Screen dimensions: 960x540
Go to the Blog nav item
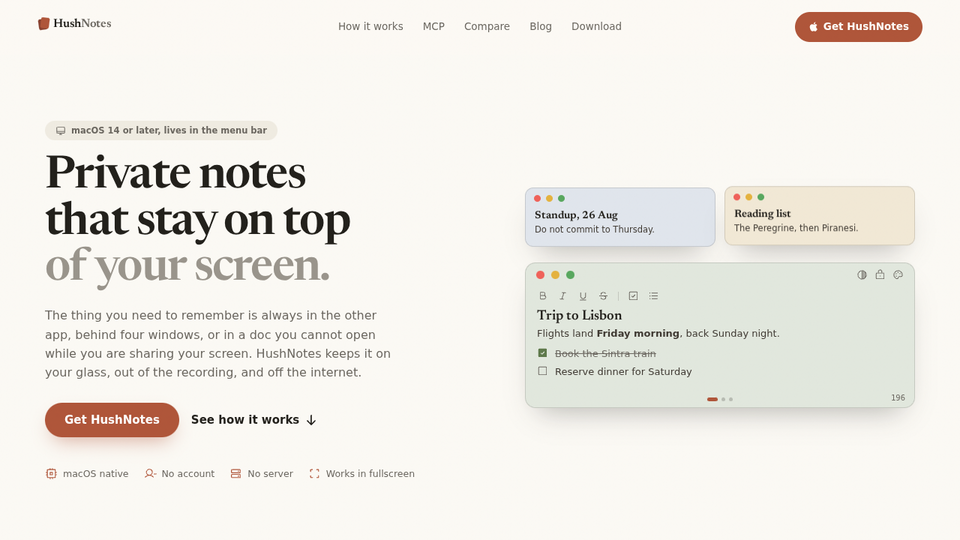click(541, 26)
